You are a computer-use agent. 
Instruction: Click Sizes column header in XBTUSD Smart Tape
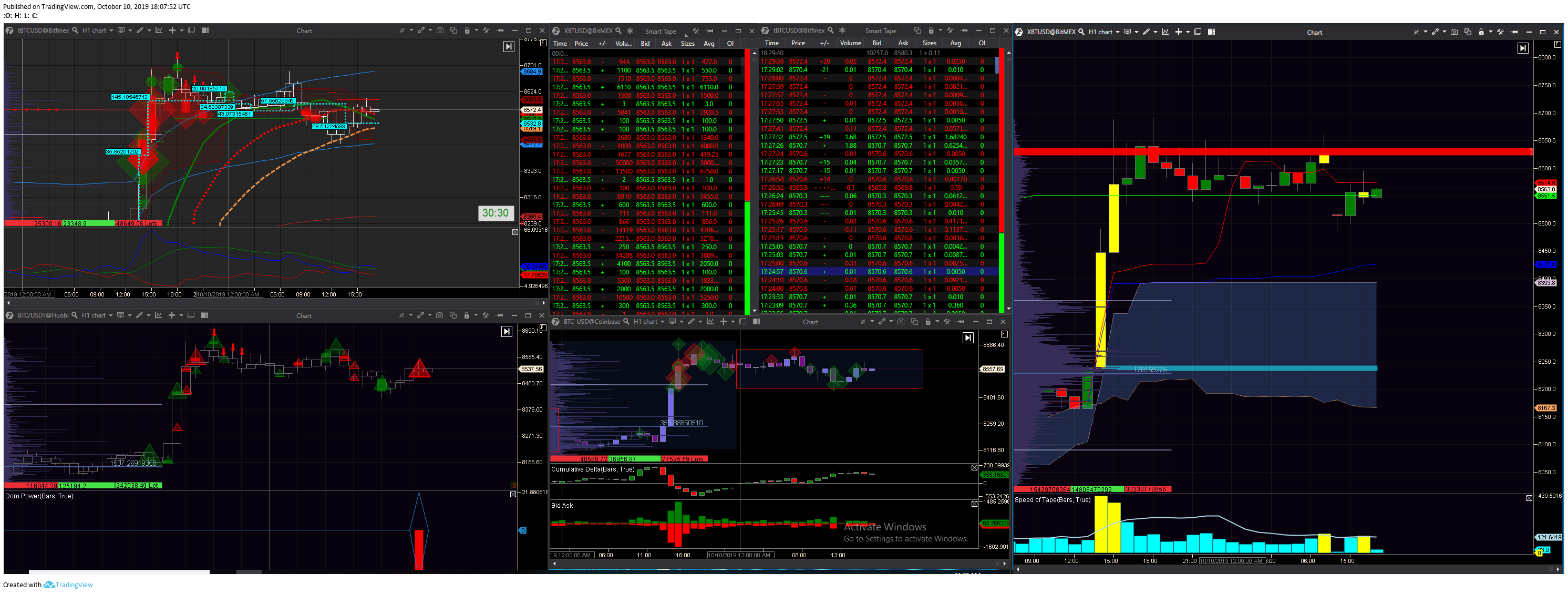point(688,43)
